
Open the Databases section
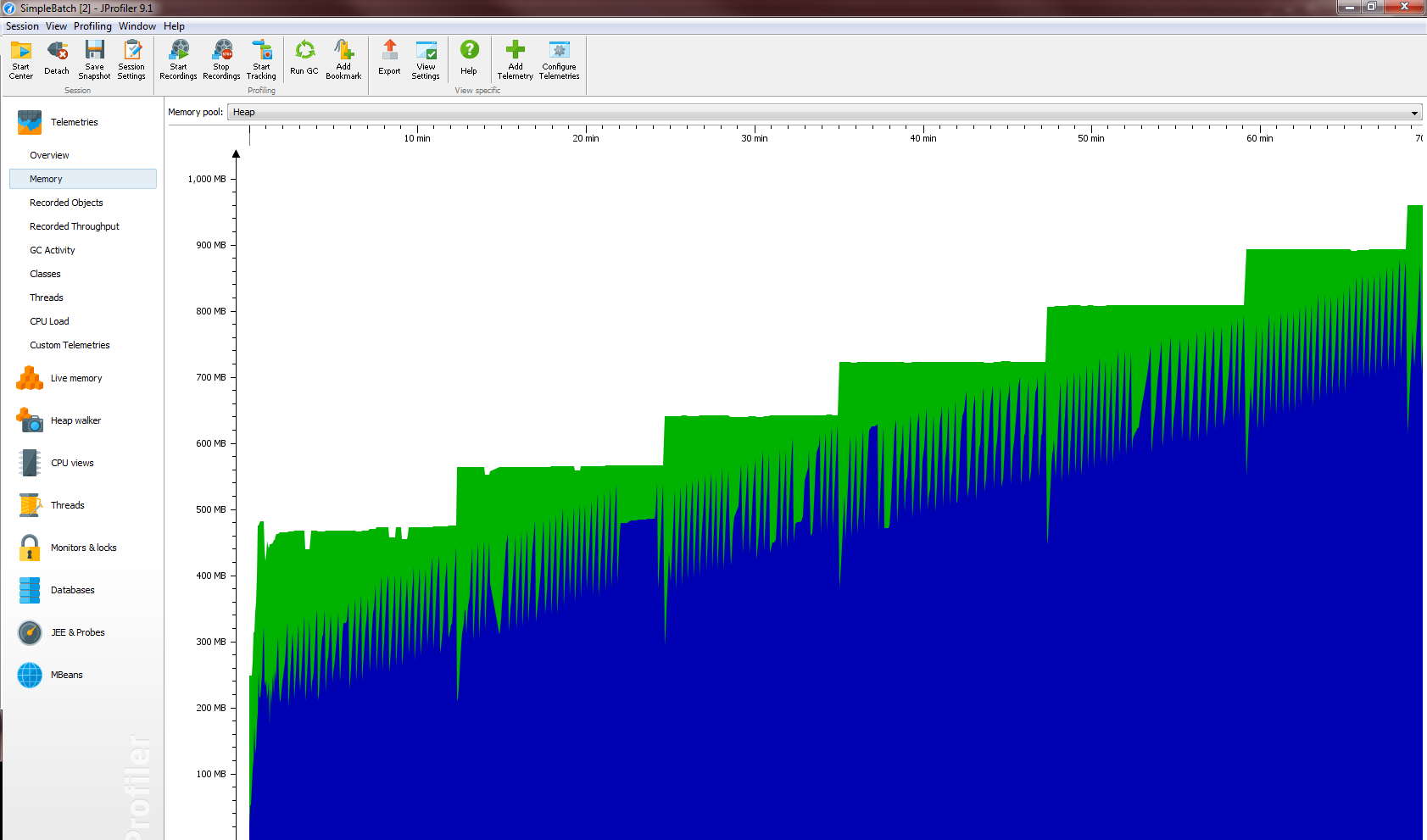(72, 590)
